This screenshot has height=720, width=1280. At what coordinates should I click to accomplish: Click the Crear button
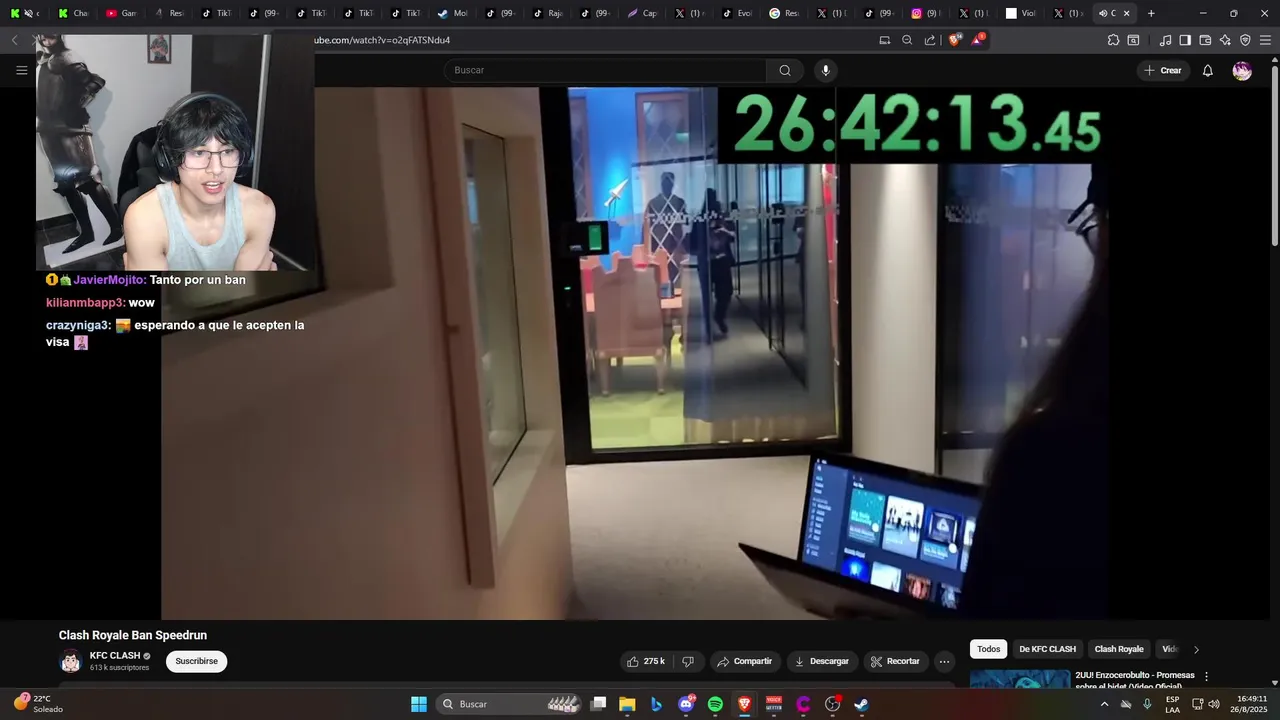[1163, 70]
